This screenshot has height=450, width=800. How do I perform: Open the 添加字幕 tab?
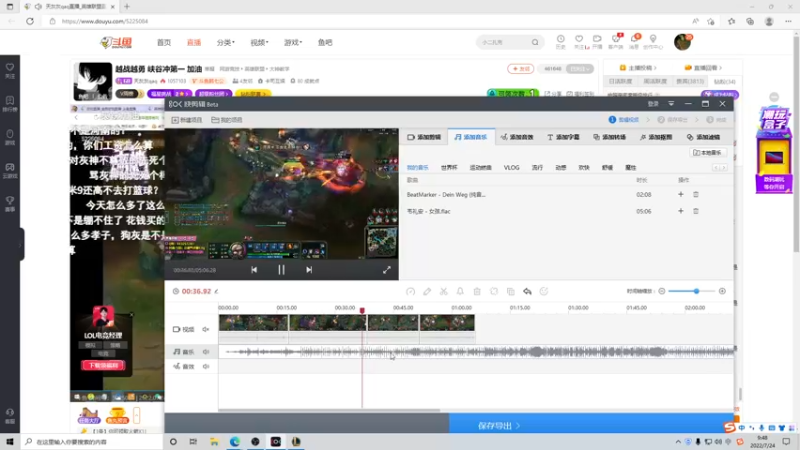point(563,137)
